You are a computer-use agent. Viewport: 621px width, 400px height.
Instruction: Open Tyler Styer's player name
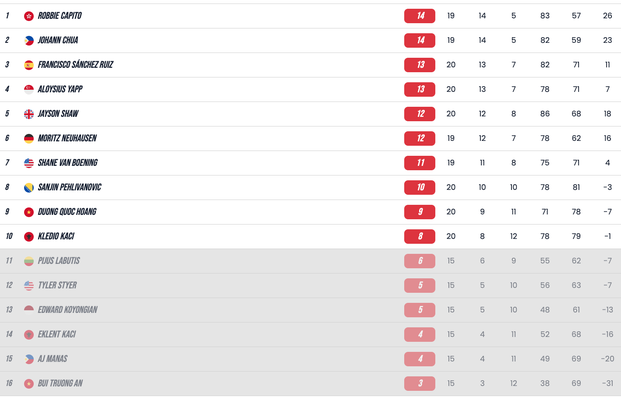click(57, 286)
